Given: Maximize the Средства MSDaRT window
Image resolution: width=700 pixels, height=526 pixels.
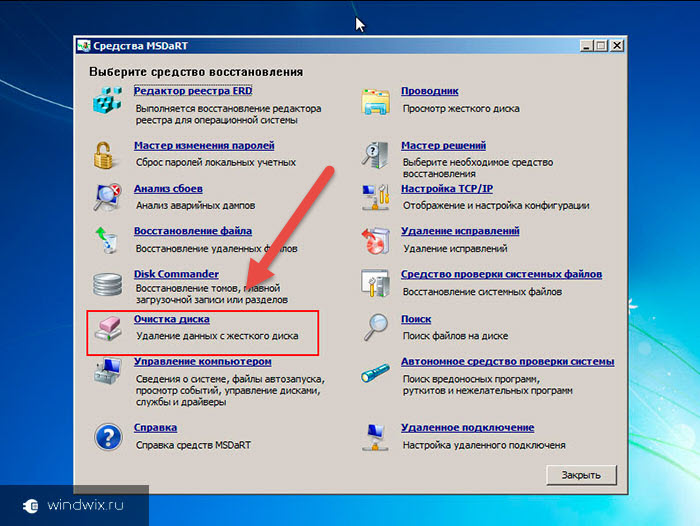Looking at the screenshot, I should (601, 46).
